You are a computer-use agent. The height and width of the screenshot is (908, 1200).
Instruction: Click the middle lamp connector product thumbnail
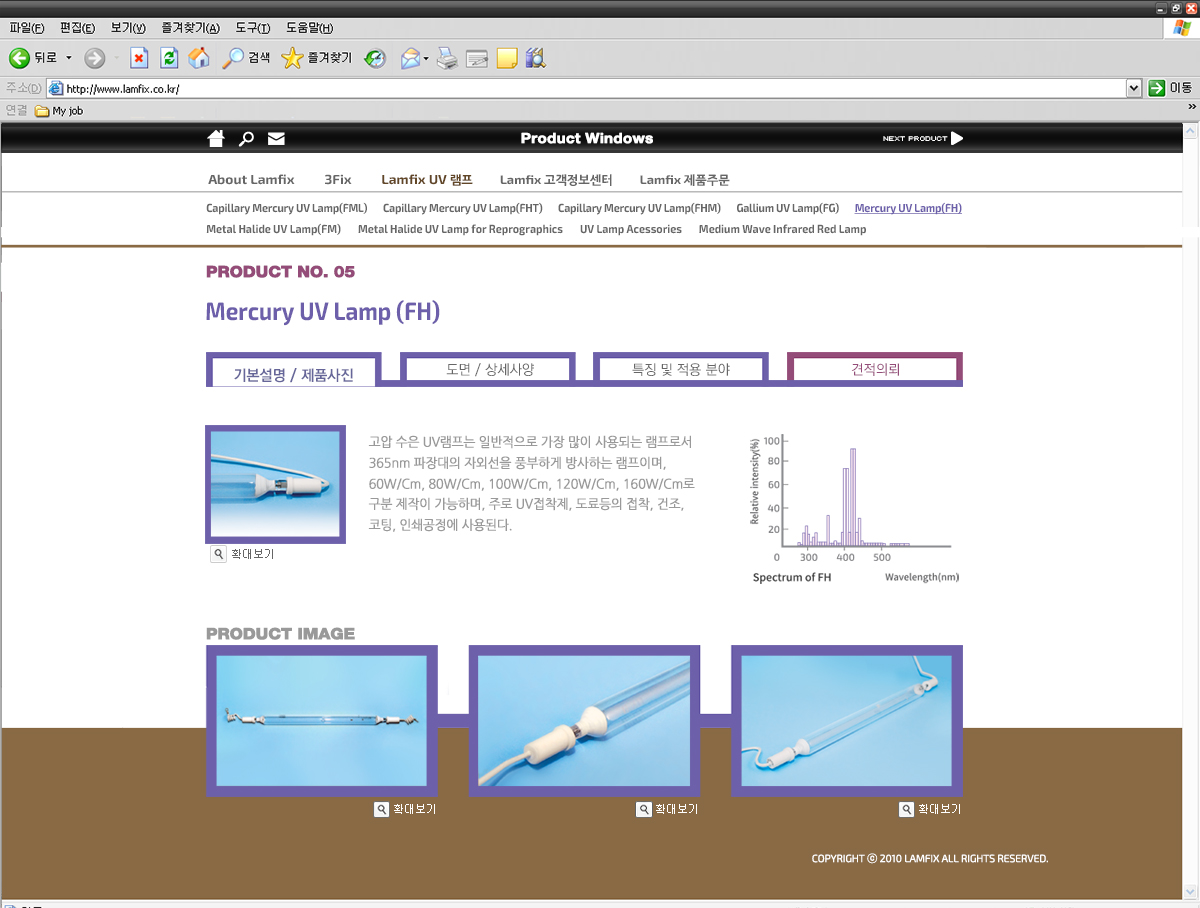(584, 721)
